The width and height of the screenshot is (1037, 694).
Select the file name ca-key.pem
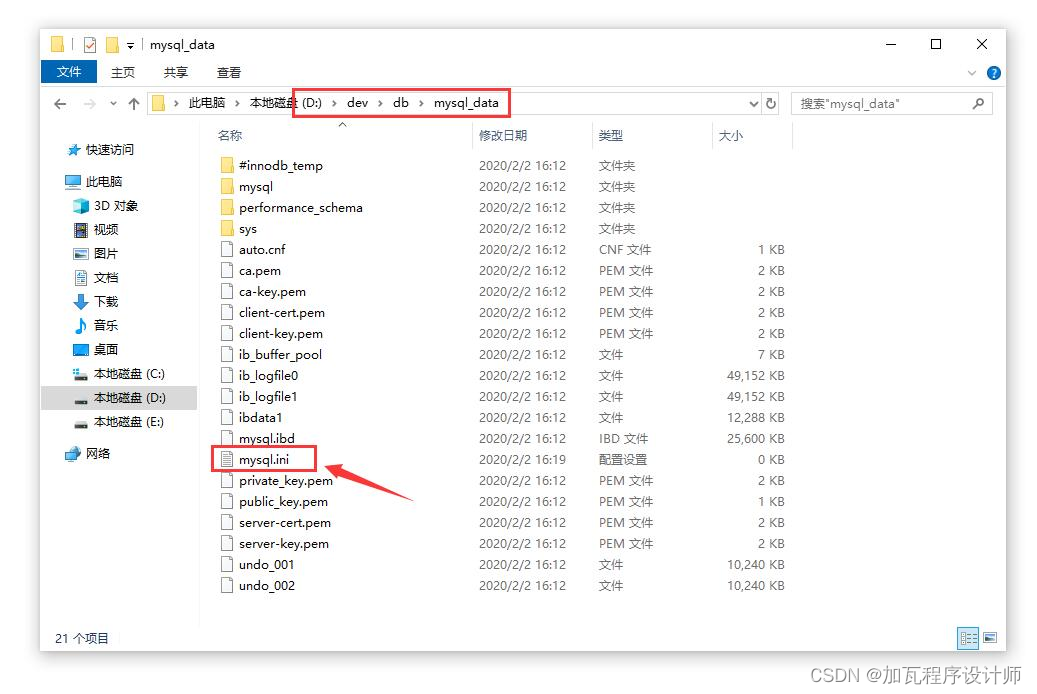272,292
